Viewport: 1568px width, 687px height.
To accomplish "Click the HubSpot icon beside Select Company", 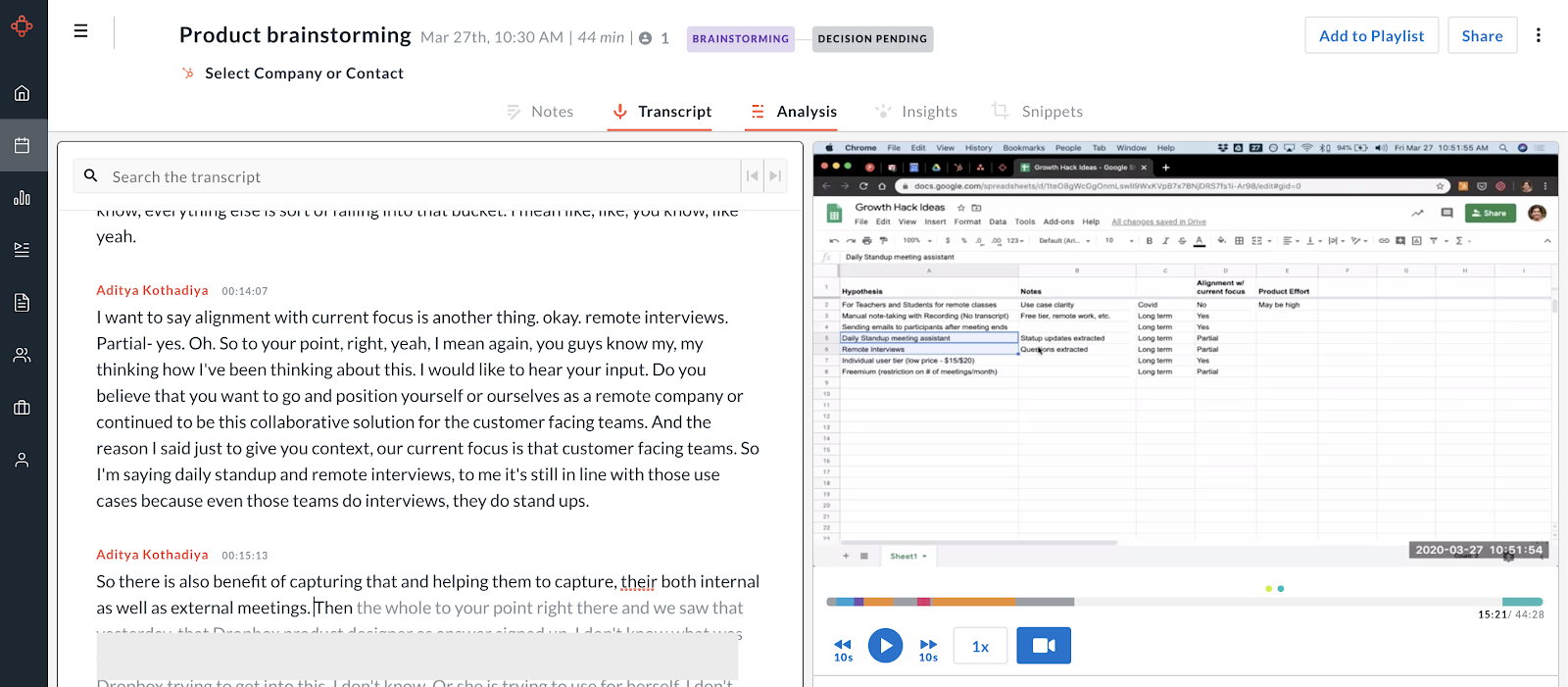I will point(188,73).
